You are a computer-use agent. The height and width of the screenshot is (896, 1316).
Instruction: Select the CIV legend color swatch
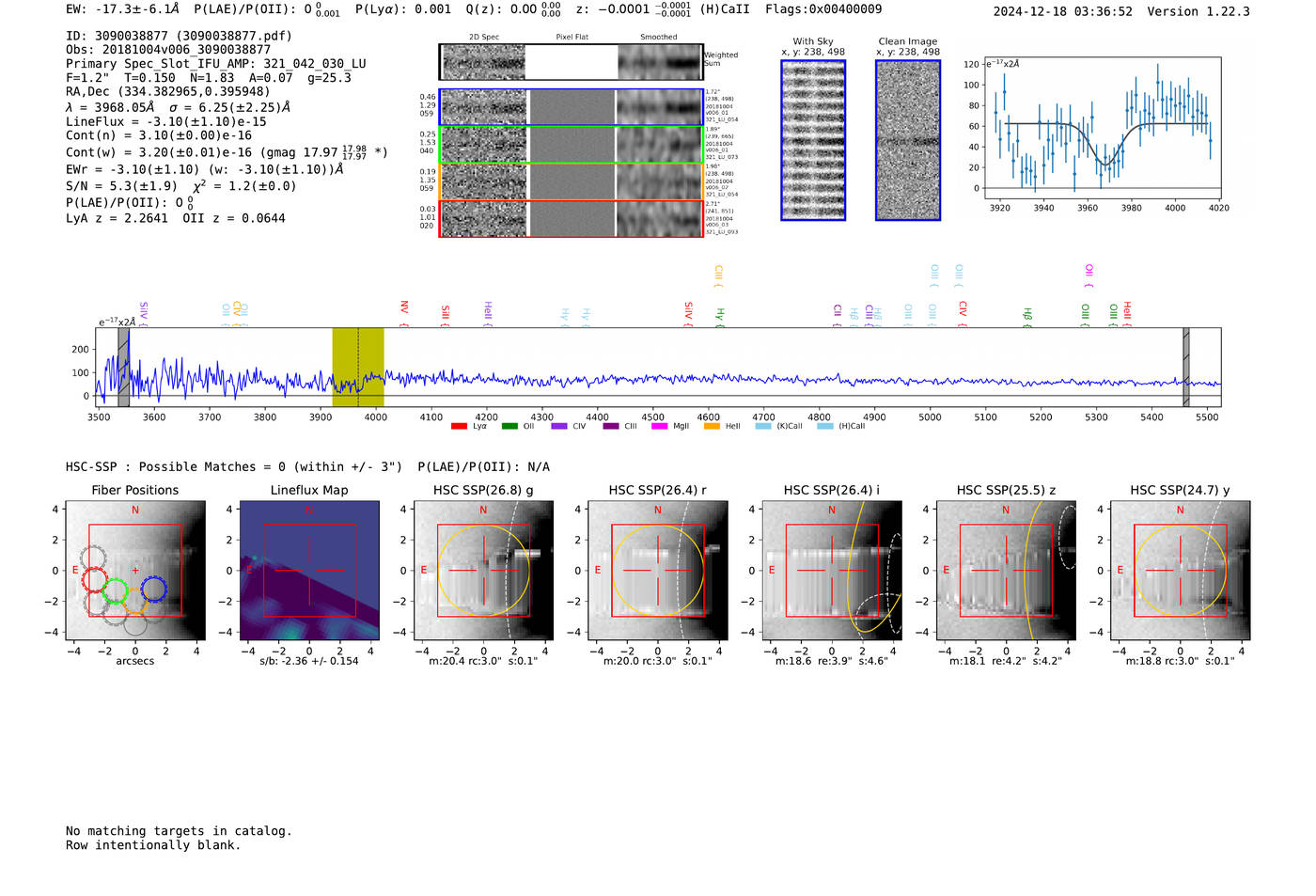[x=559, y=426]
